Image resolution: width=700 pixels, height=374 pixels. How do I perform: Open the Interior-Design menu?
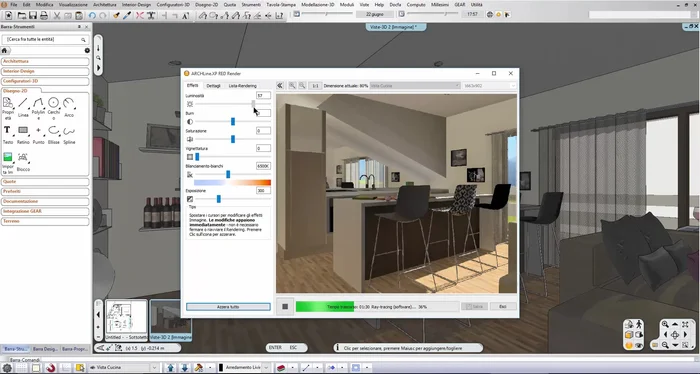coord(136,4)
